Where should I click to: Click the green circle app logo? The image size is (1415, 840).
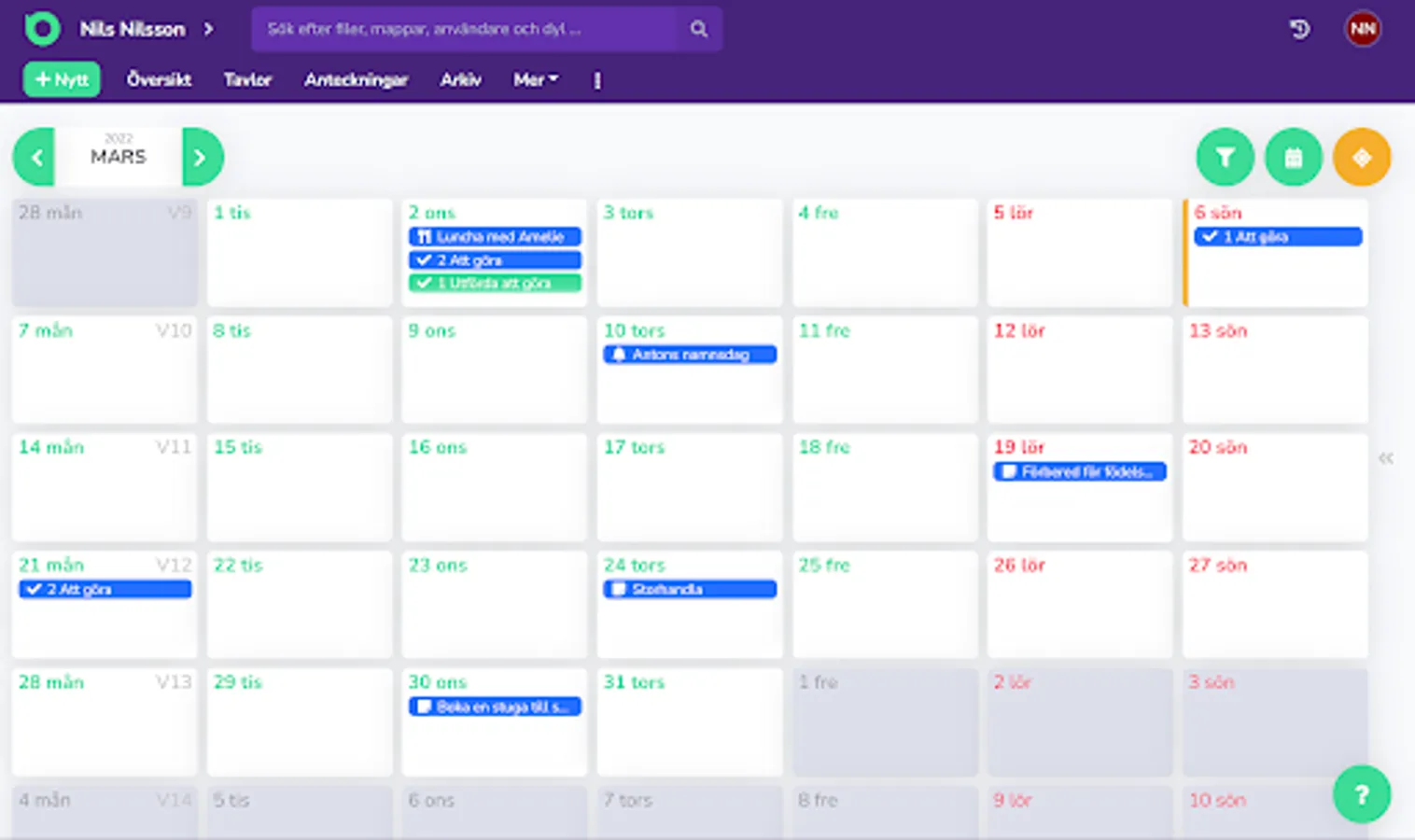42,29
